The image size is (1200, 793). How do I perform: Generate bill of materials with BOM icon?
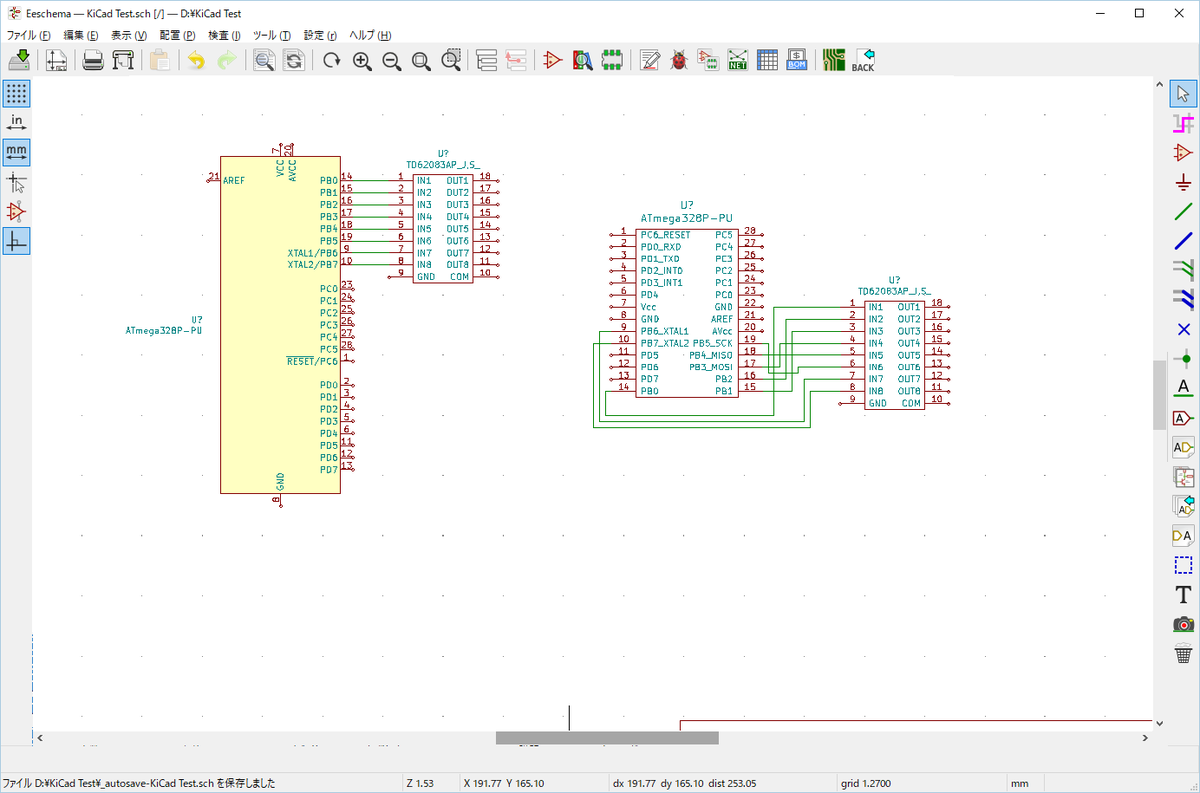797,61
